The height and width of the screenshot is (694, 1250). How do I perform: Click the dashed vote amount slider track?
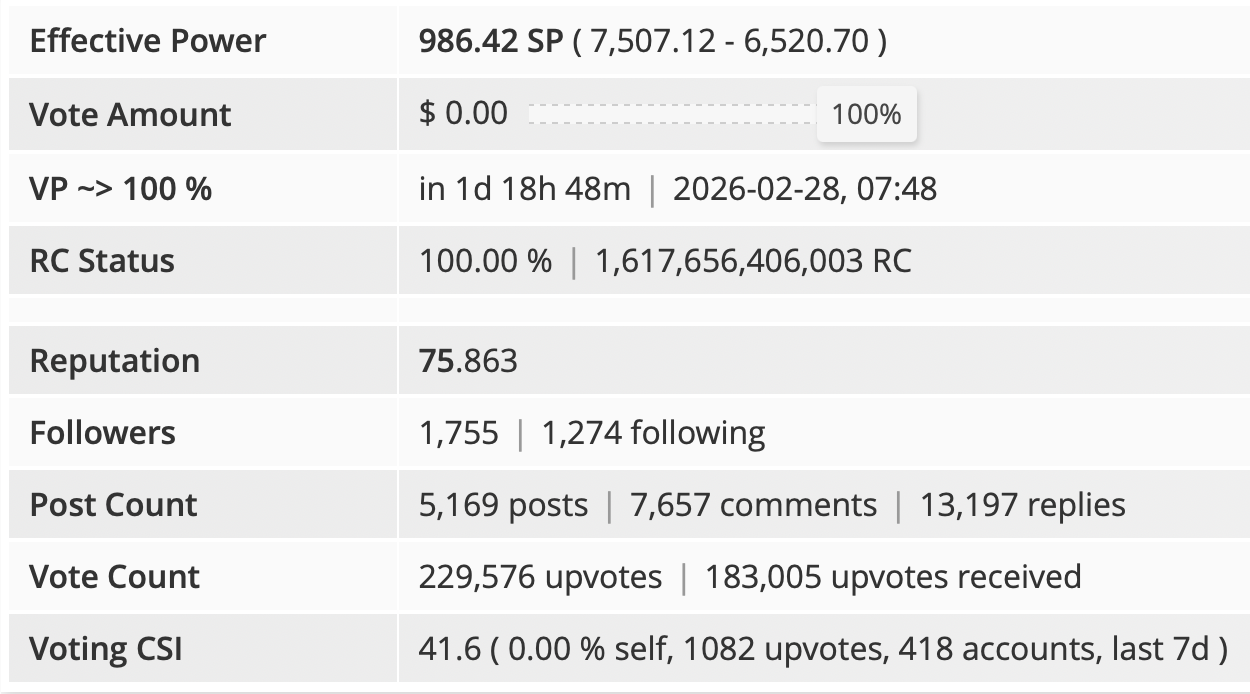673,114
